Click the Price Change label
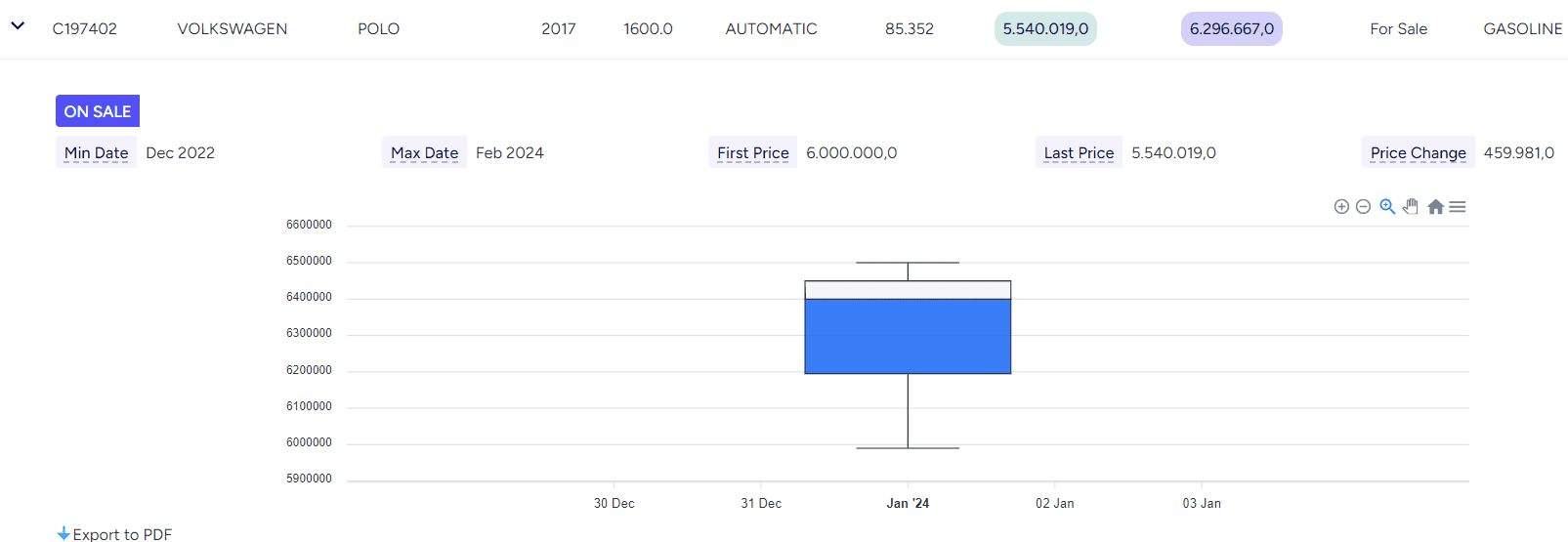Screen dimensions: 1568x542 click(x=1419, y=152)
